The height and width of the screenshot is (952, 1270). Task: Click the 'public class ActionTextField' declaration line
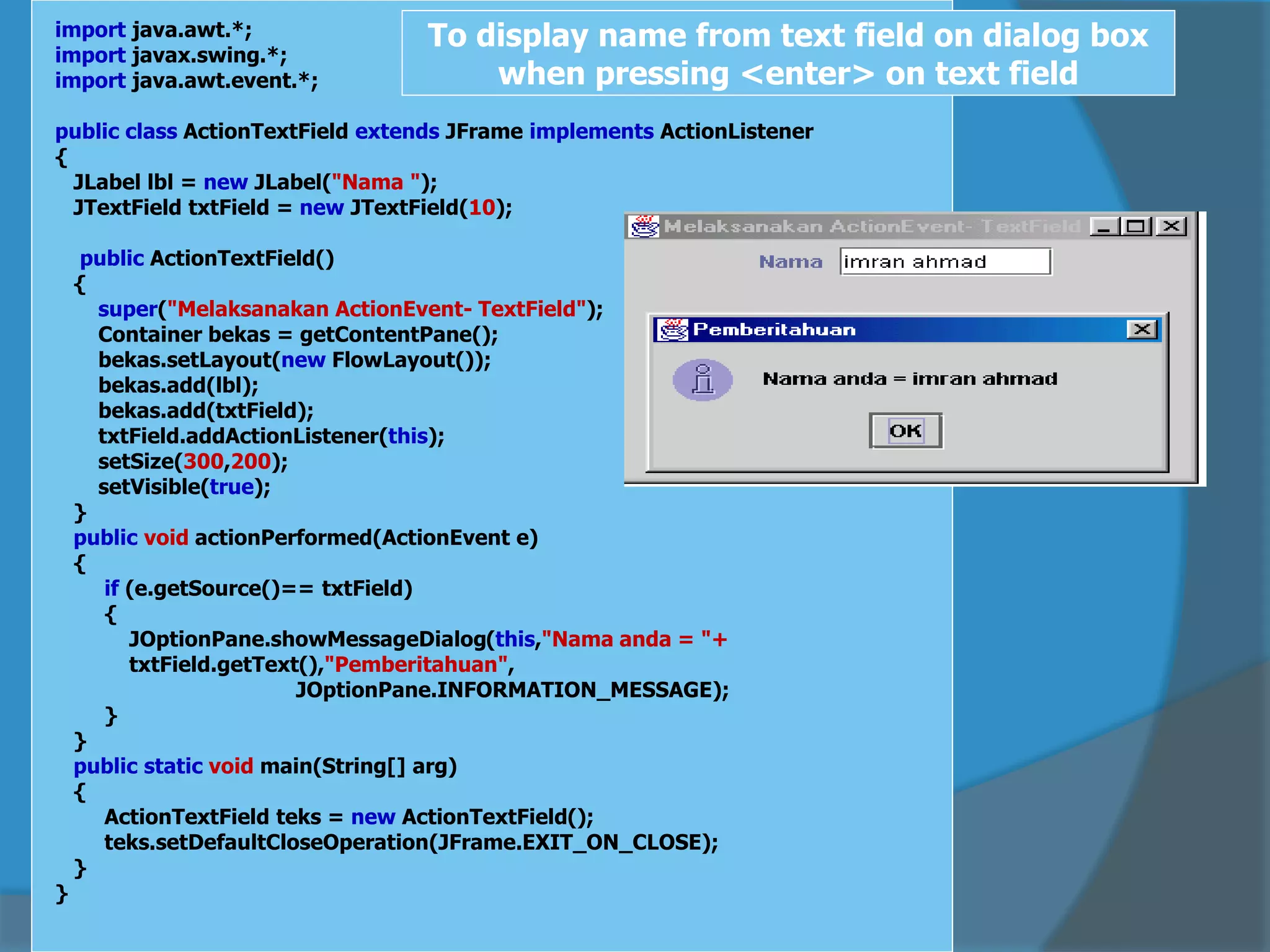(x=434, y=131)
